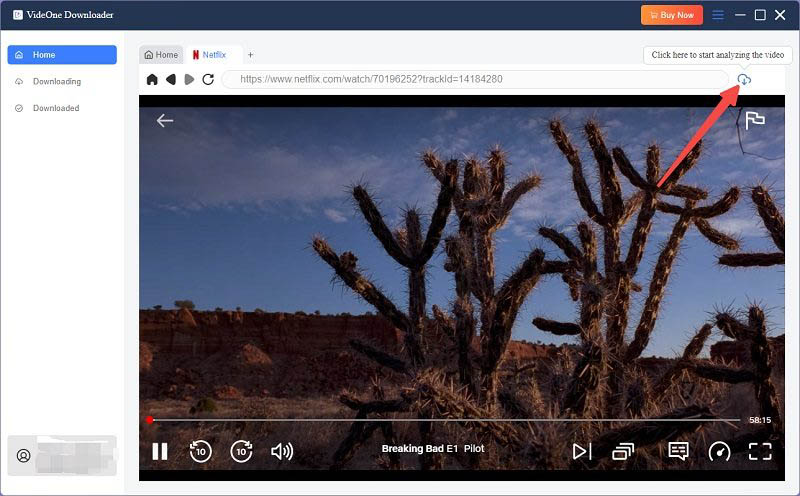Click the browser home icon
The width and height of the screenshot is (800, 496).
tap(152, 79)
